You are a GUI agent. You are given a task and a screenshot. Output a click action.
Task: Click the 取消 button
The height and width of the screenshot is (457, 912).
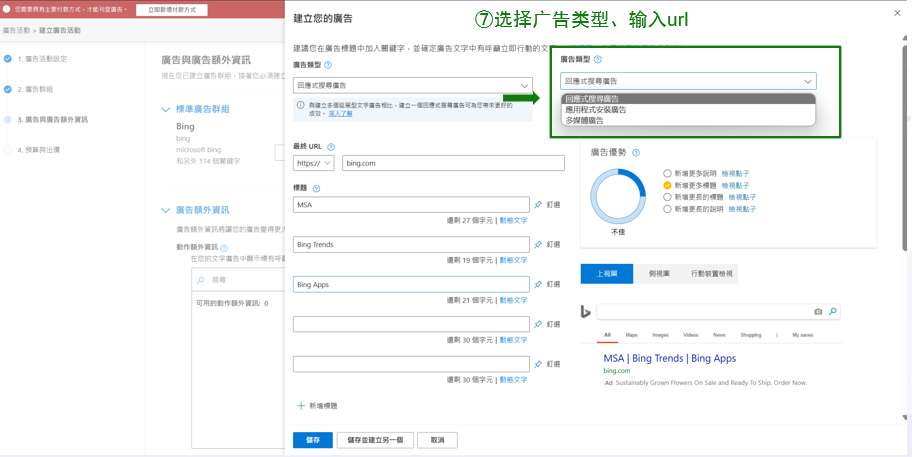click(x=437, y=440)
